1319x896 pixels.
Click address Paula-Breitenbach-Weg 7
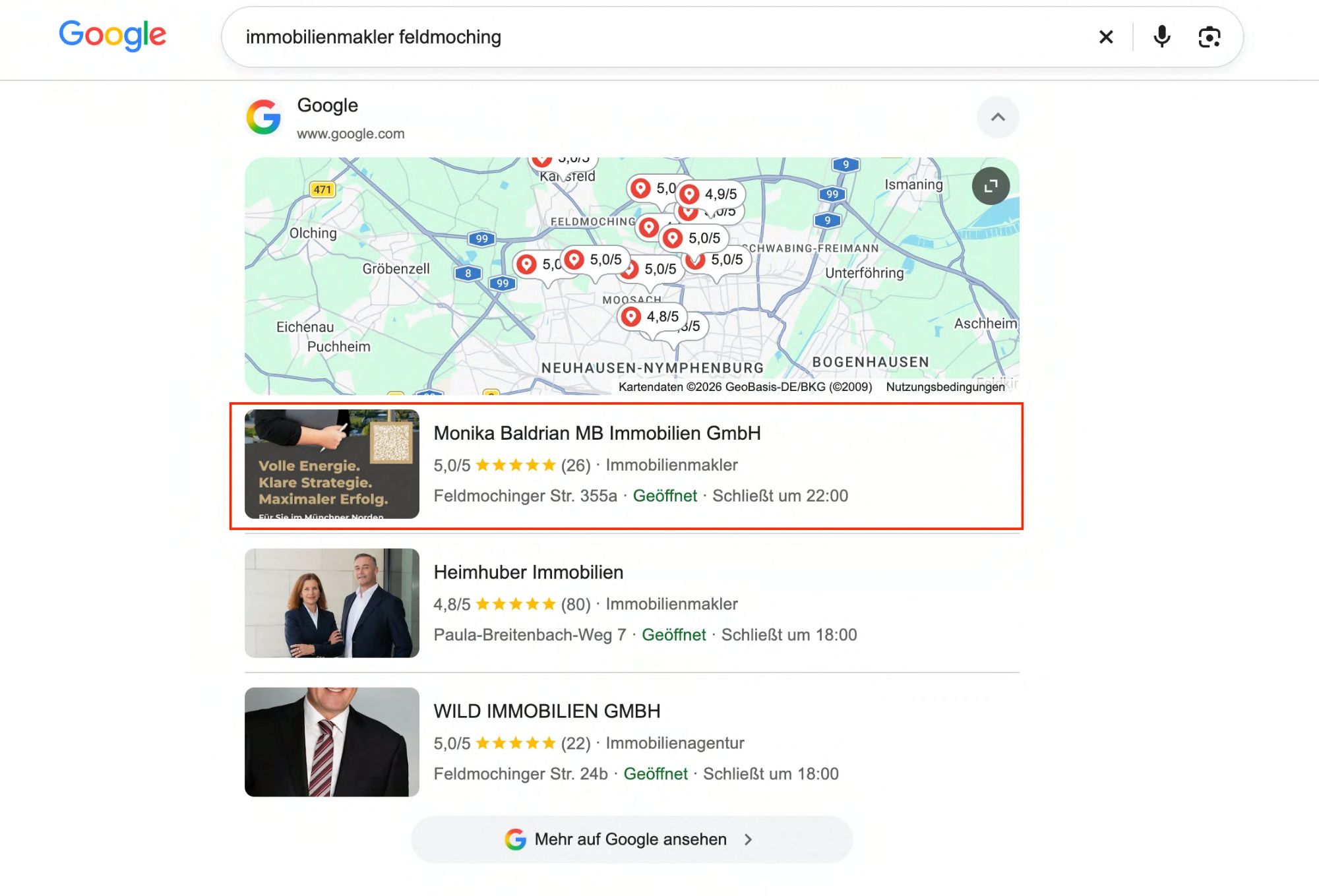click(x=530, y=635)
